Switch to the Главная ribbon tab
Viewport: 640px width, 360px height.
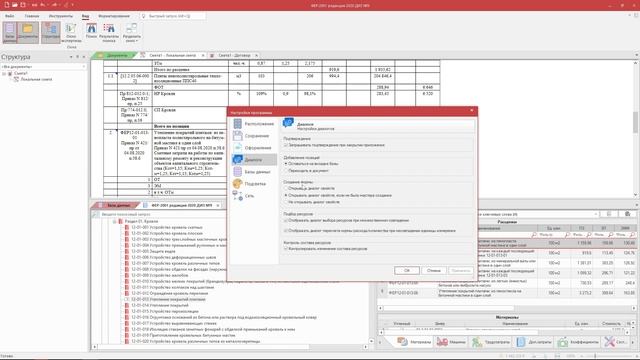[32, 16]
